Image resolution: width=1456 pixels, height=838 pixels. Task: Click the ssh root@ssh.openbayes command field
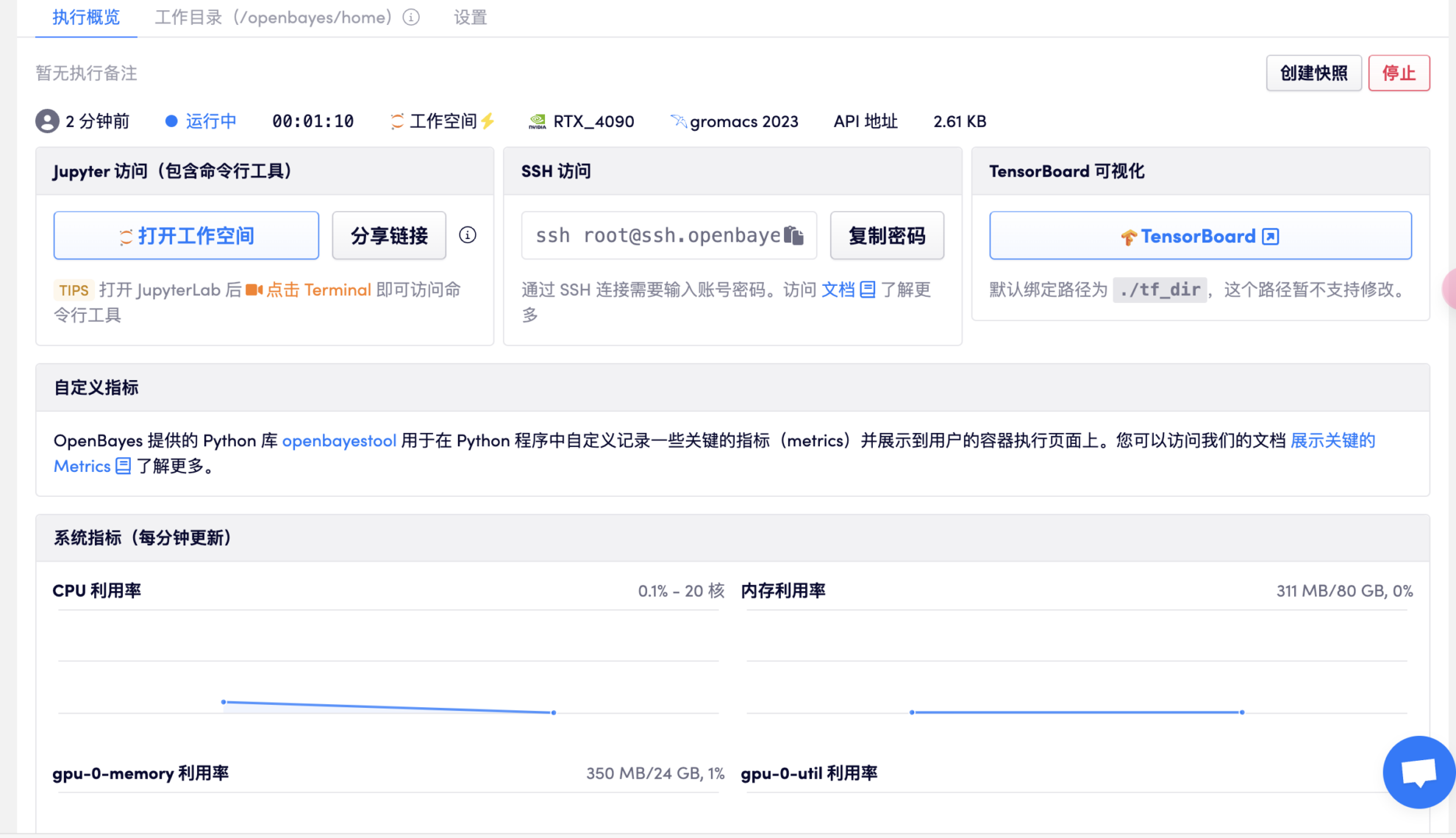[x=654, y=235]
